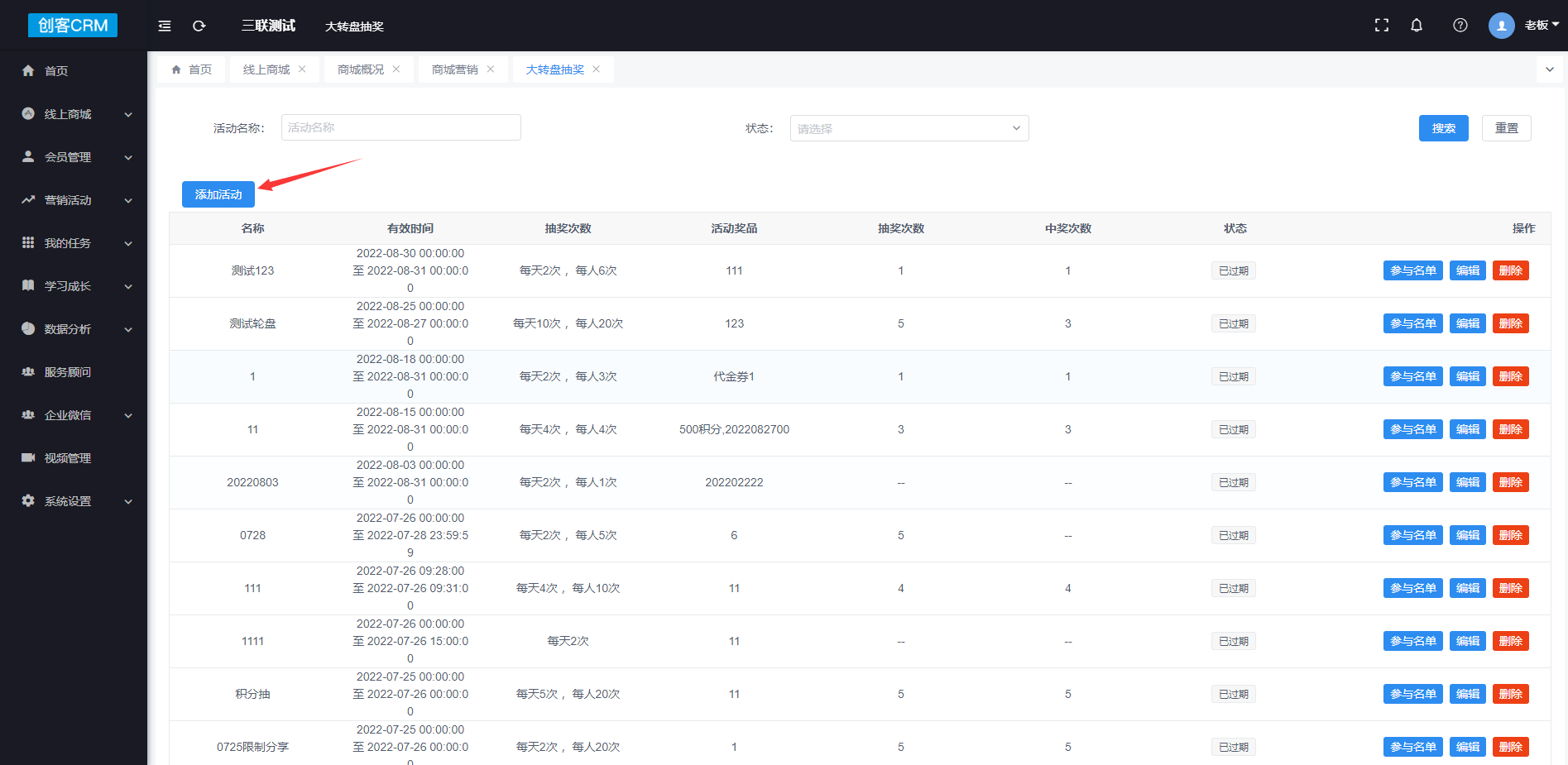Click the user avatar icon
1568x765 pixels.
[1501, 26]
